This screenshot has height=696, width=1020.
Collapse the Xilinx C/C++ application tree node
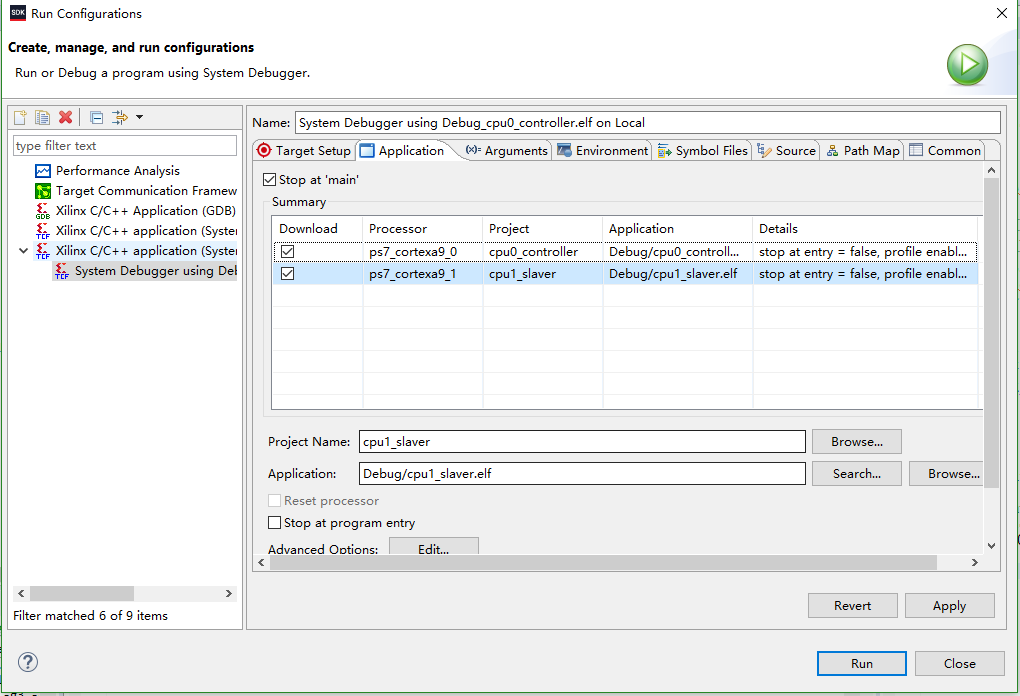click(23, 250)
